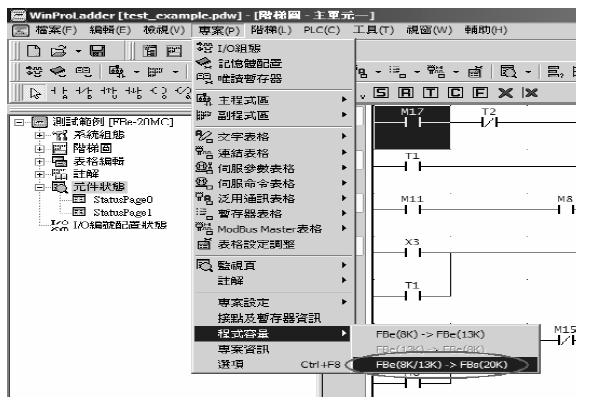
Task: Choose 專案資訊 menu entry
Action: pos(273,349)
